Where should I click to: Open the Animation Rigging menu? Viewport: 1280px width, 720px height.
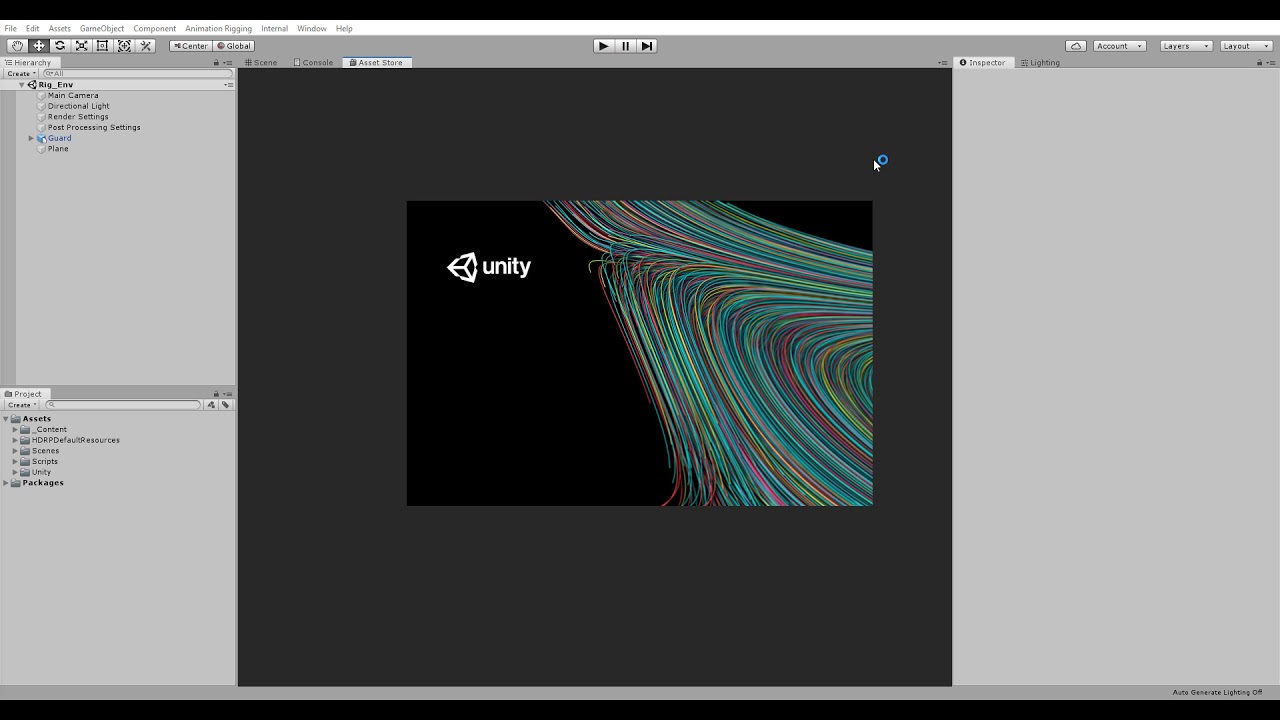click(218, 29)
